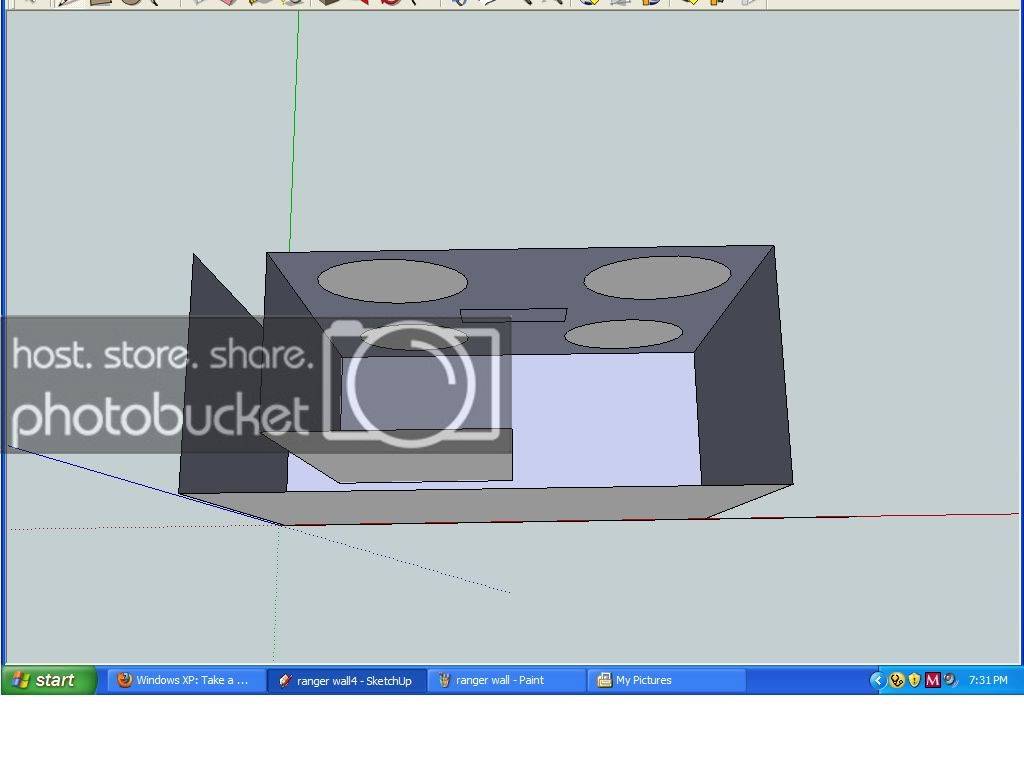Open the yellow security shield alert
Viewport: 1024px width, 768px height.
click(914, 680)
